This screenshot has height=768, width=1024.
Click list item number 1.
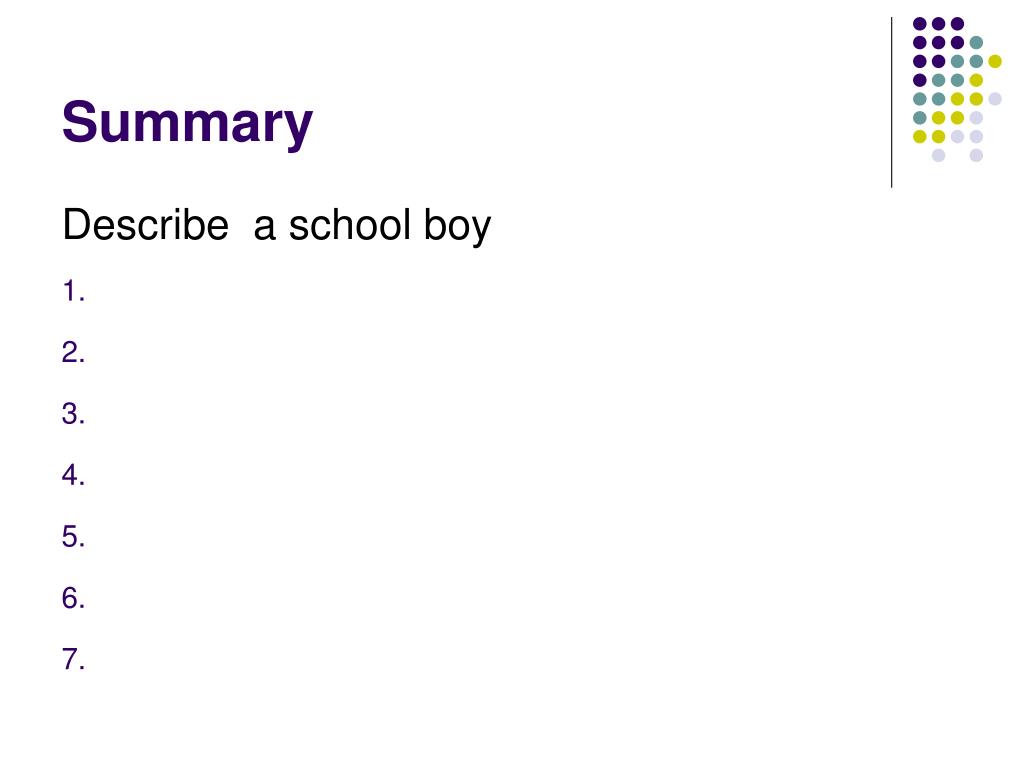73,291
